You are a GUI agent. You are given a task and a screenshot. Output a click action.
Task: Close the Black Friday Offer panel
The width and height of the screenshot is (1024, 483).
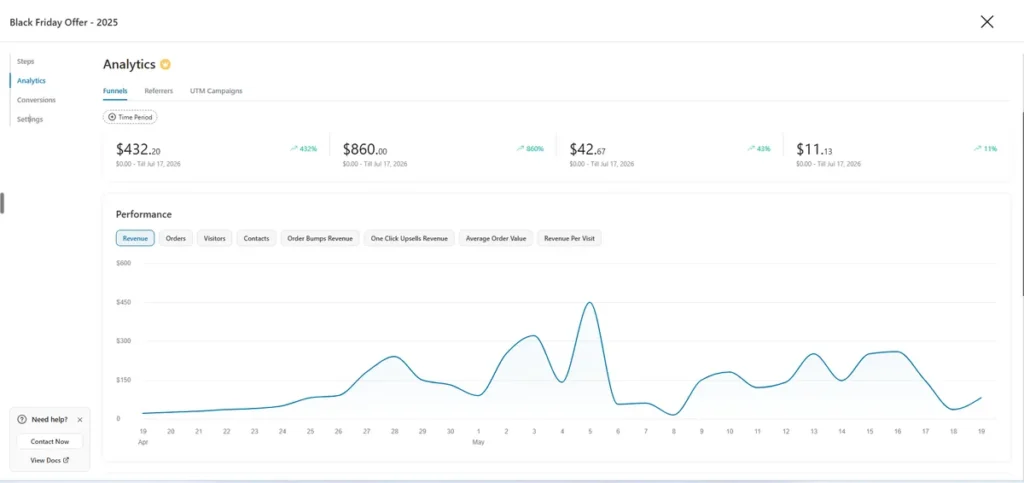pos(987,22)
